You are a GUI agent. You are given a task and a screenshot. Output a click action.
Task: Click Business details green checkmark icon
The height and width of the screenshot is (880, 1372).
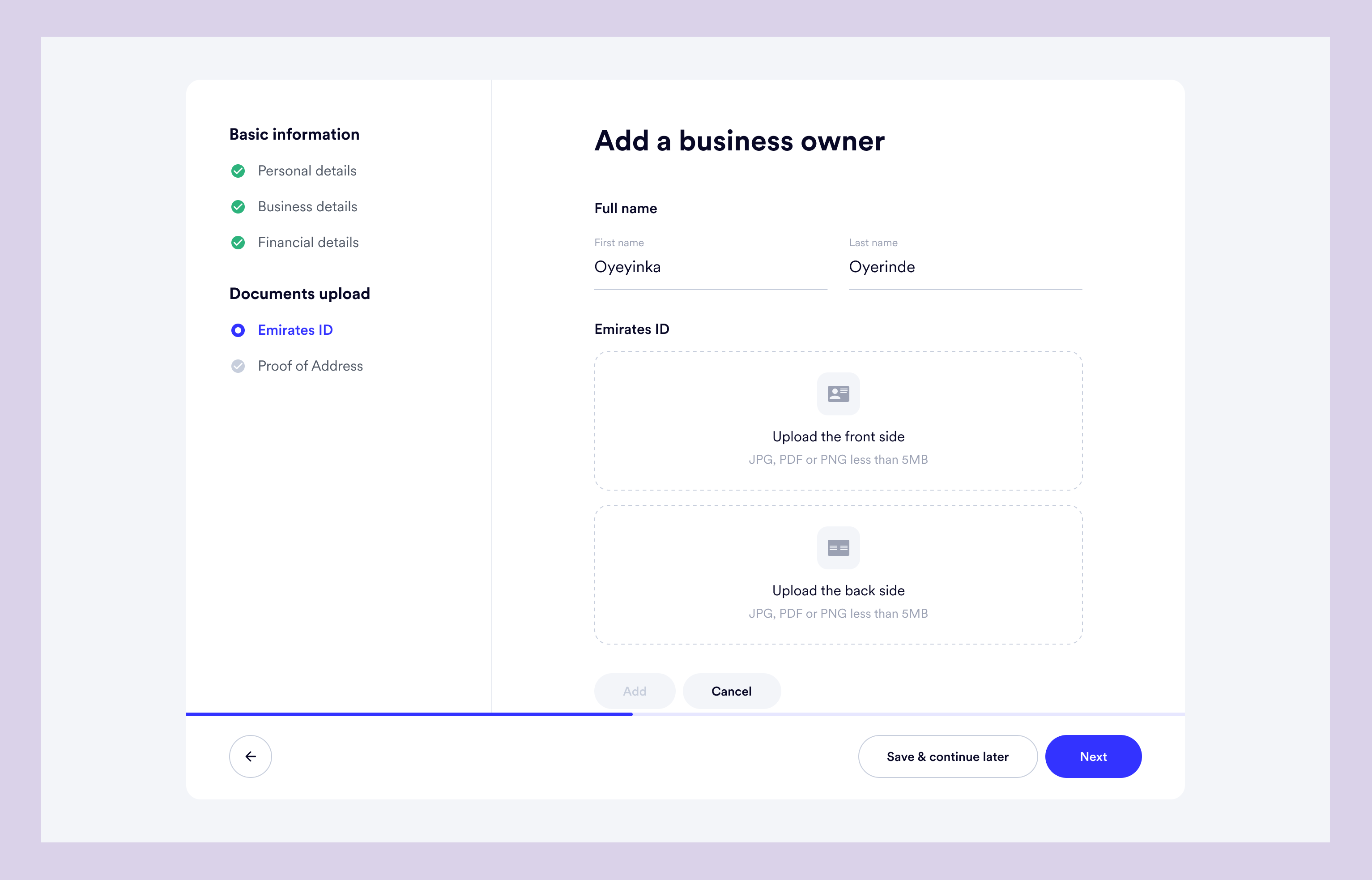click(238, 207)
